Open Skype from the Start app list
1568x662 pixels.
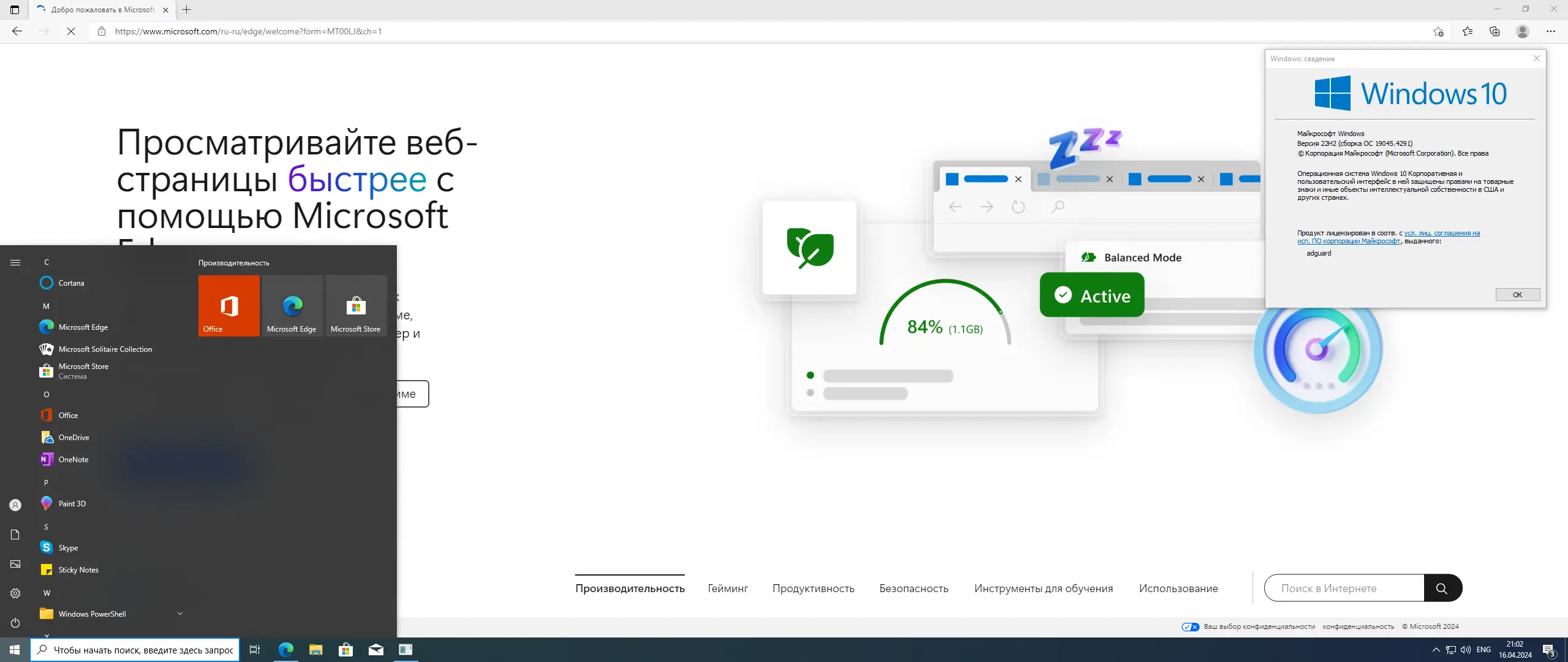pyautogui.click(x=68, y=548)
